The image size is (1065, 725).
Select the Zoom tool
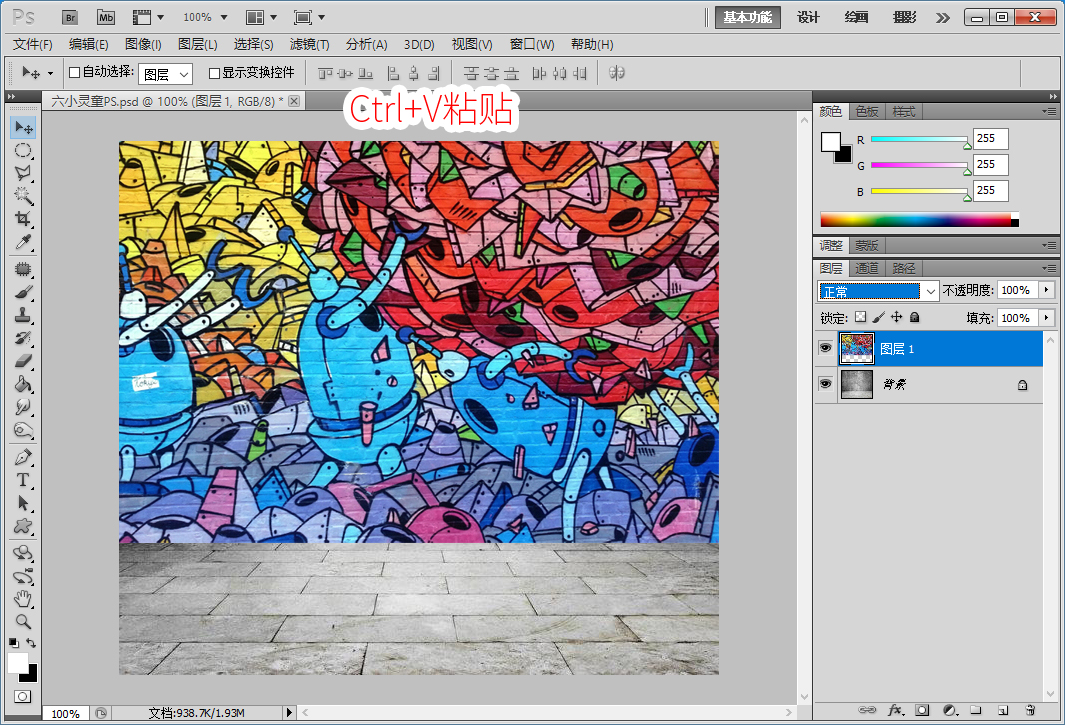23,622
